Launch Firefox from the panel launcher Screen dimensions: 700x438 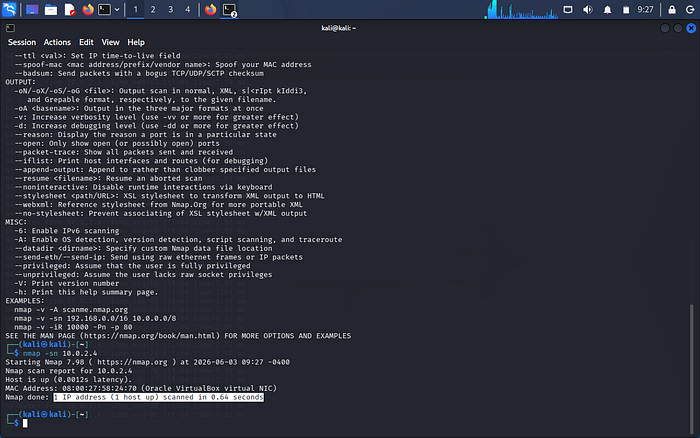point(88,9)
